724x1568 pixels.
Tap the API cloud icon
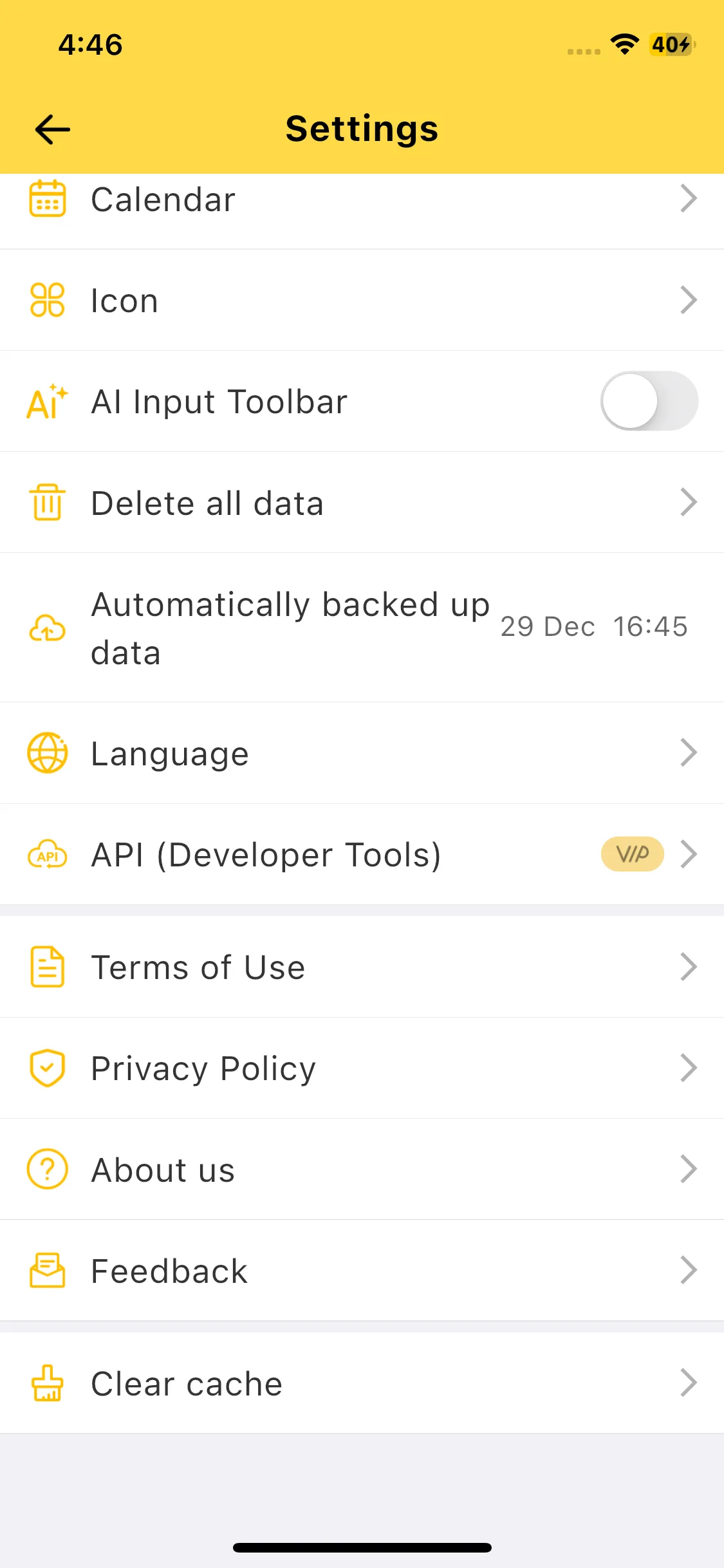coord(48,854)
